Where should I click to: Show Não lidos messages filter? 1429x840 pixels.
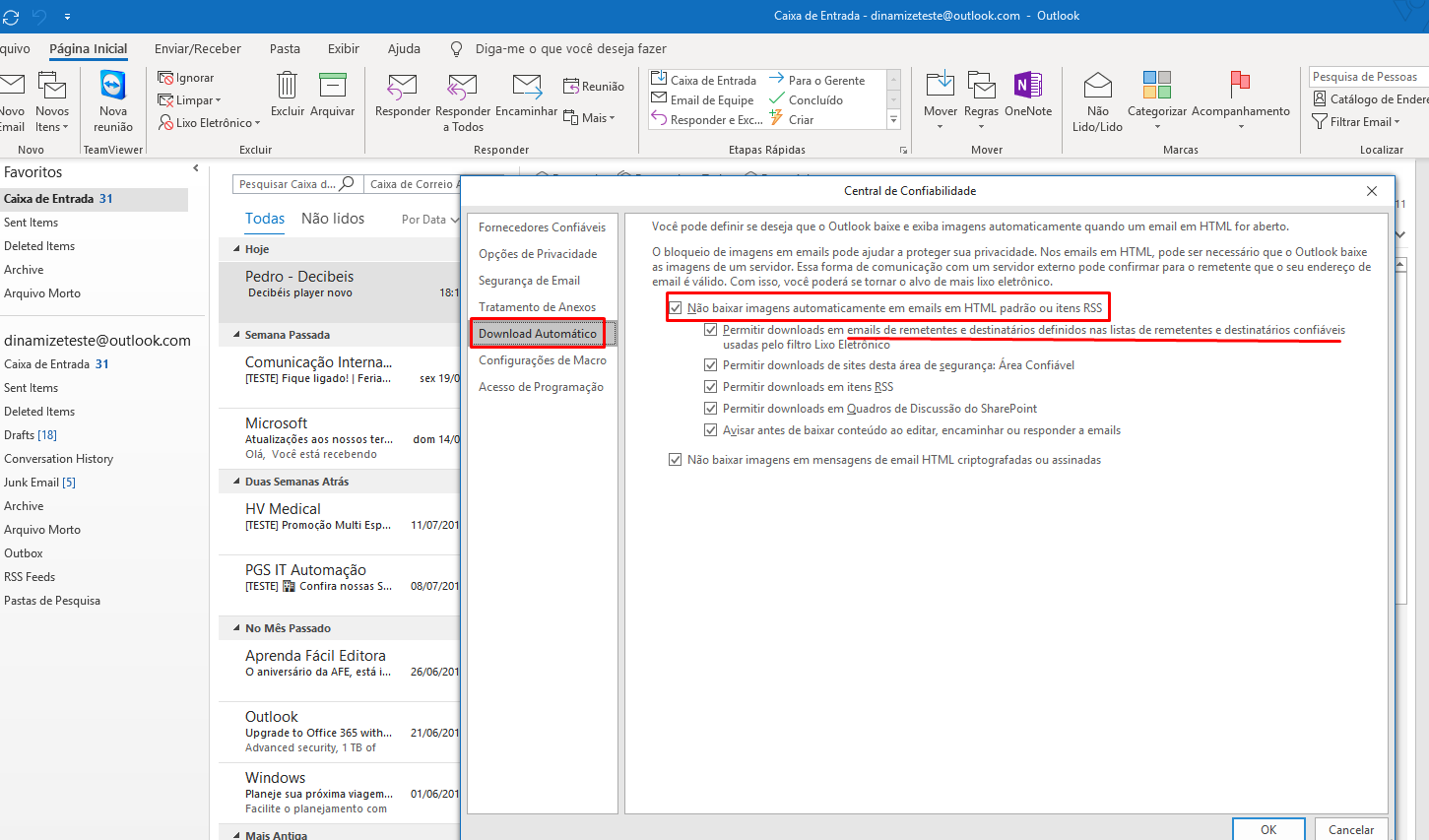point(333,219)
